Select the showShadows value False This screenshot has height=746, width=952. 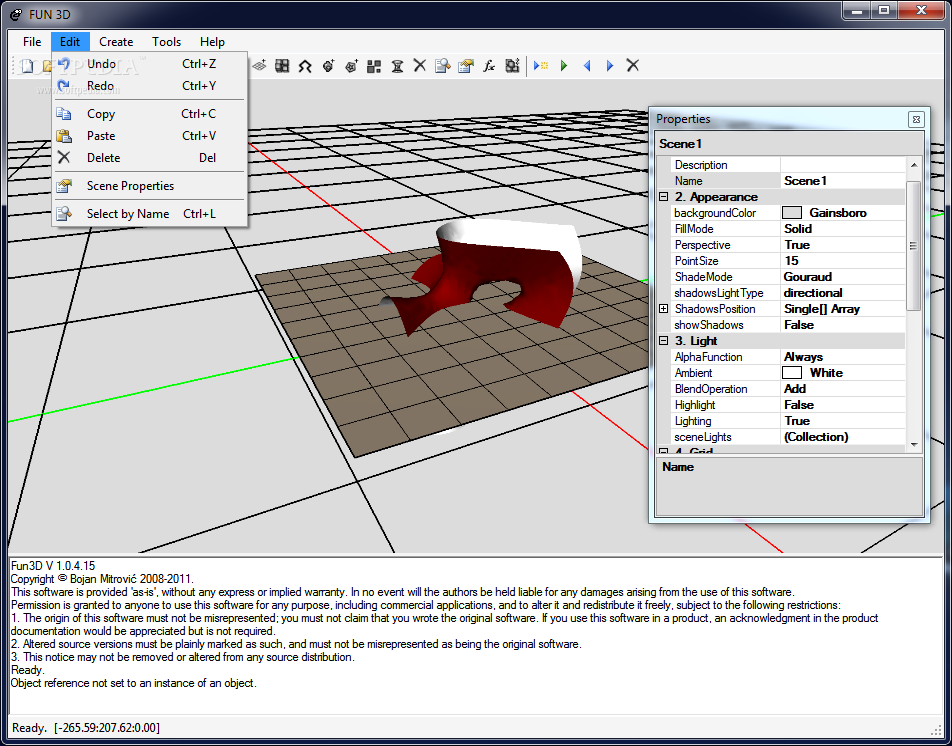843,325
